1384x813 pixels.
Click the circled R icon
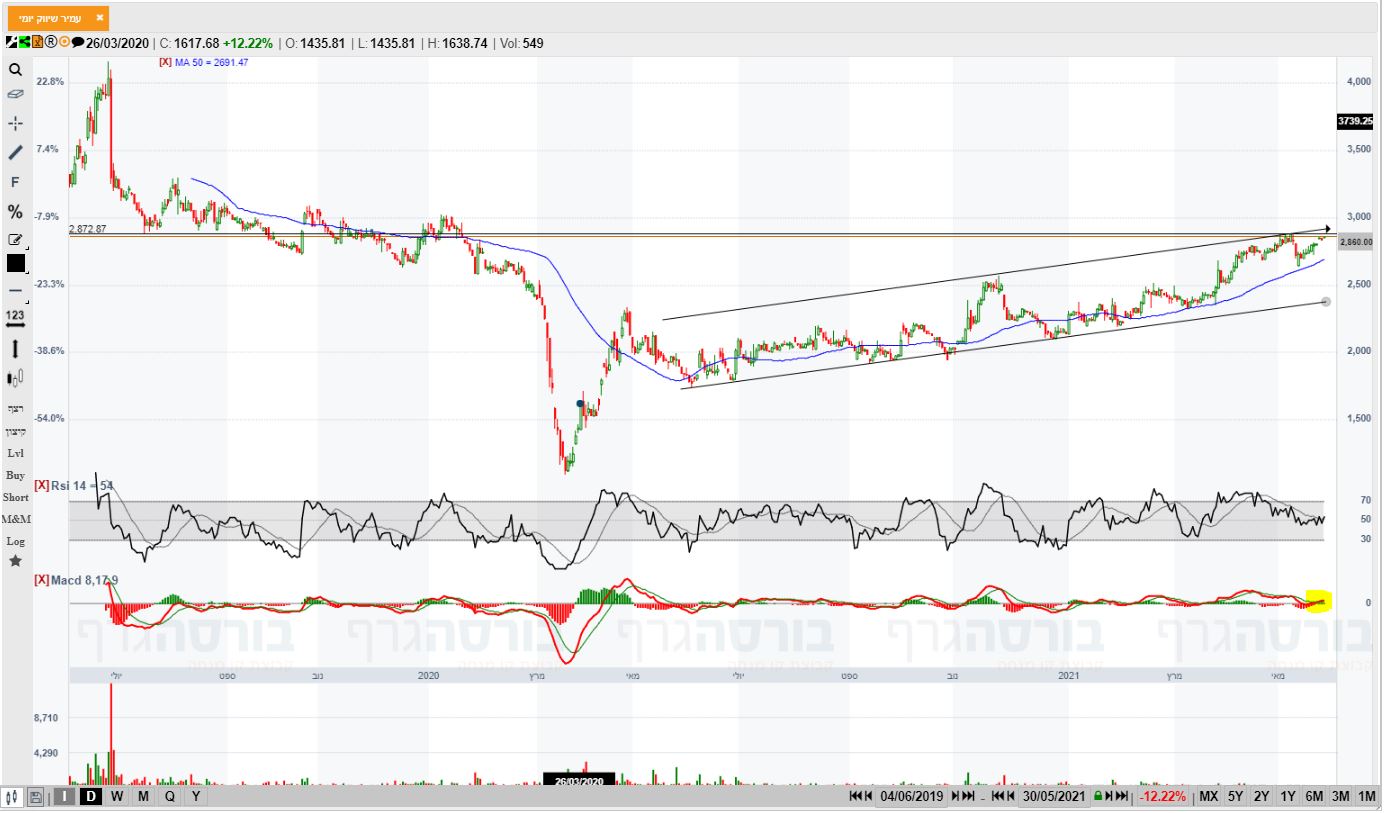click(x=50, y=42)
